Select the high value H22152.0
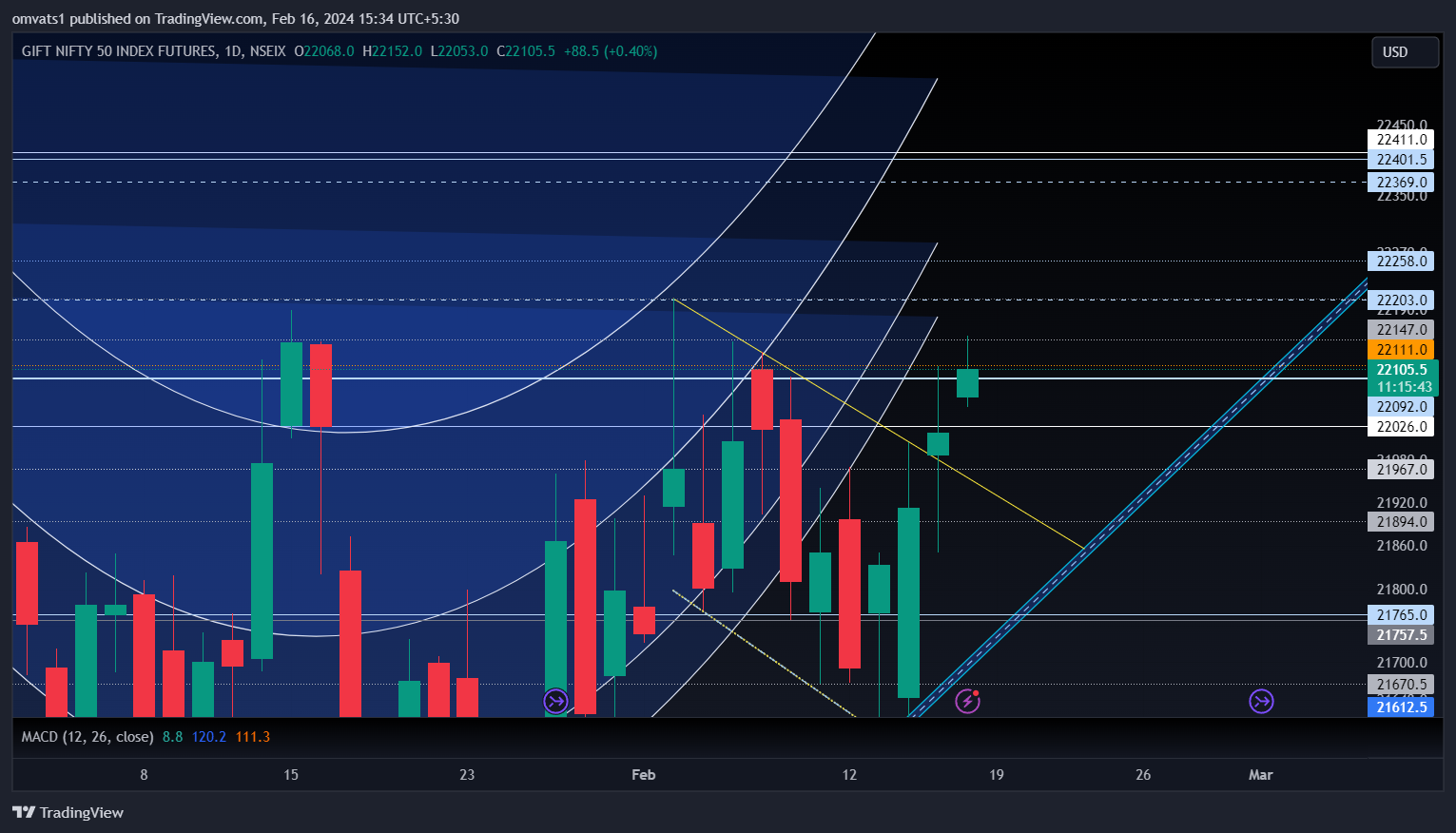1456x833 pixels. click(392, 51)
